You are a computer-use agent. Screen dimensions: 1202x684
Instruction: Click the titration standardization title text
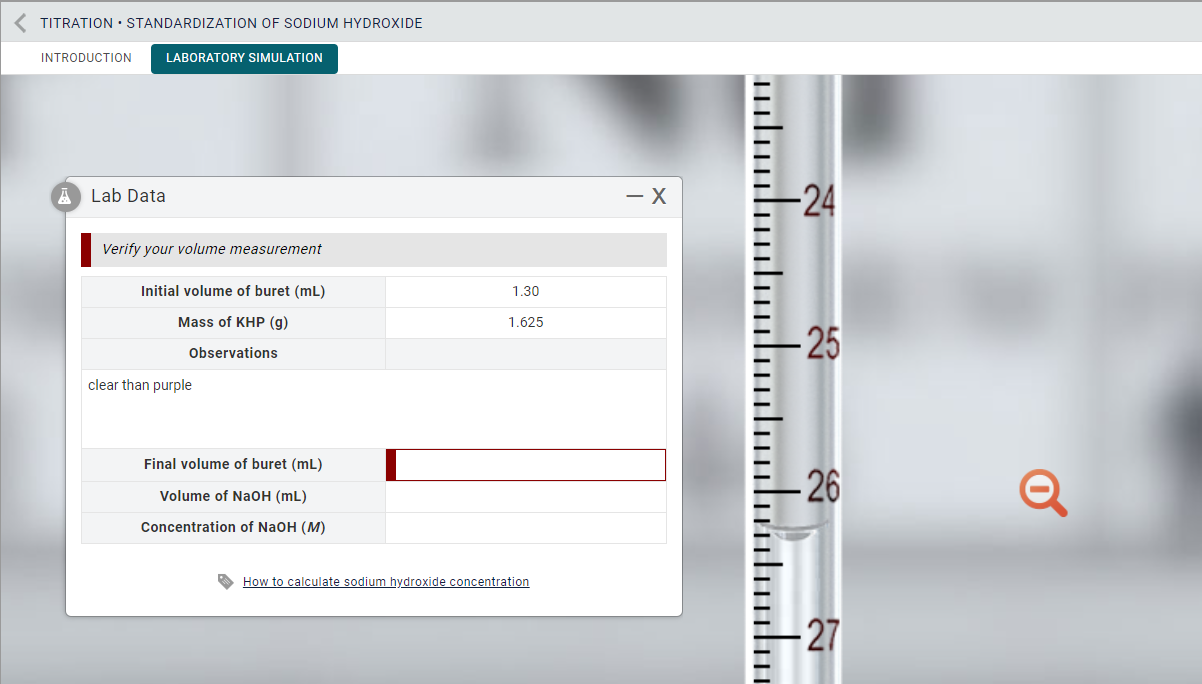[229, 22]
